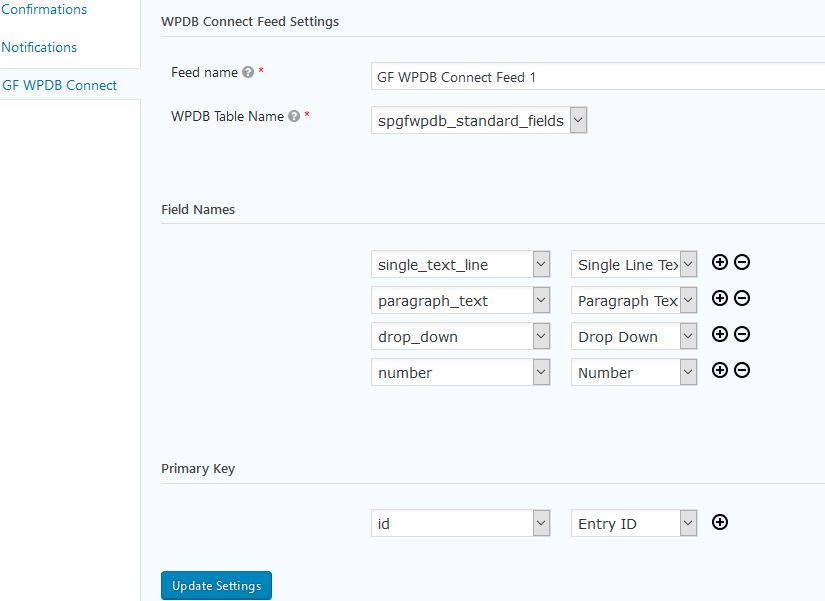Image resolution: width=825 pixels, height=601 pixels.
Task: Add a row after number mapping
Action: [719, 370]
